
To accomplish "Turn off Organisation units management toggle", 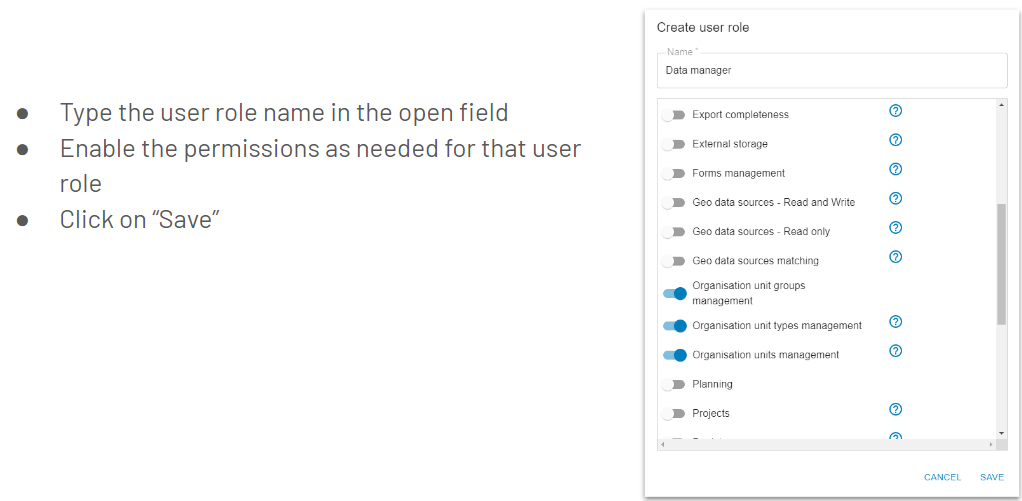I will (675, 355).
